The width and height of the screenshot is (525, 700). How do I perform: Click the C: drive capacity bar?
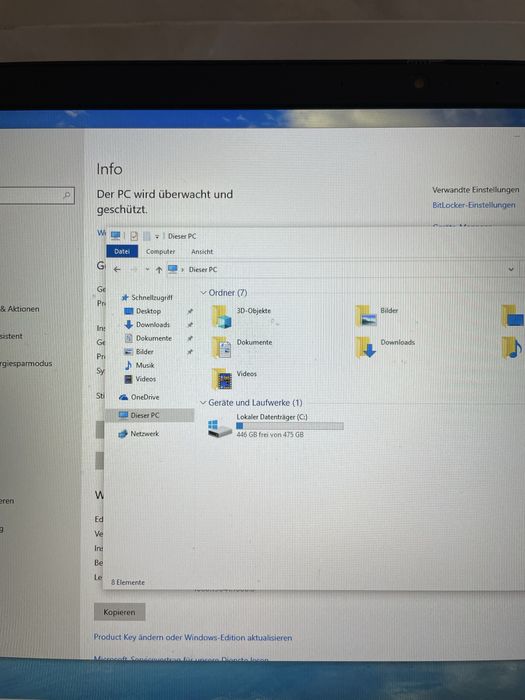tap(290, 426)
